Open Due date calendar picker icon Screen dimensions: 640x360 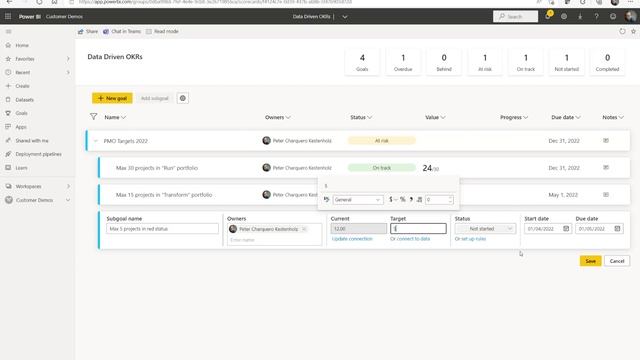[x=617, y=229]
